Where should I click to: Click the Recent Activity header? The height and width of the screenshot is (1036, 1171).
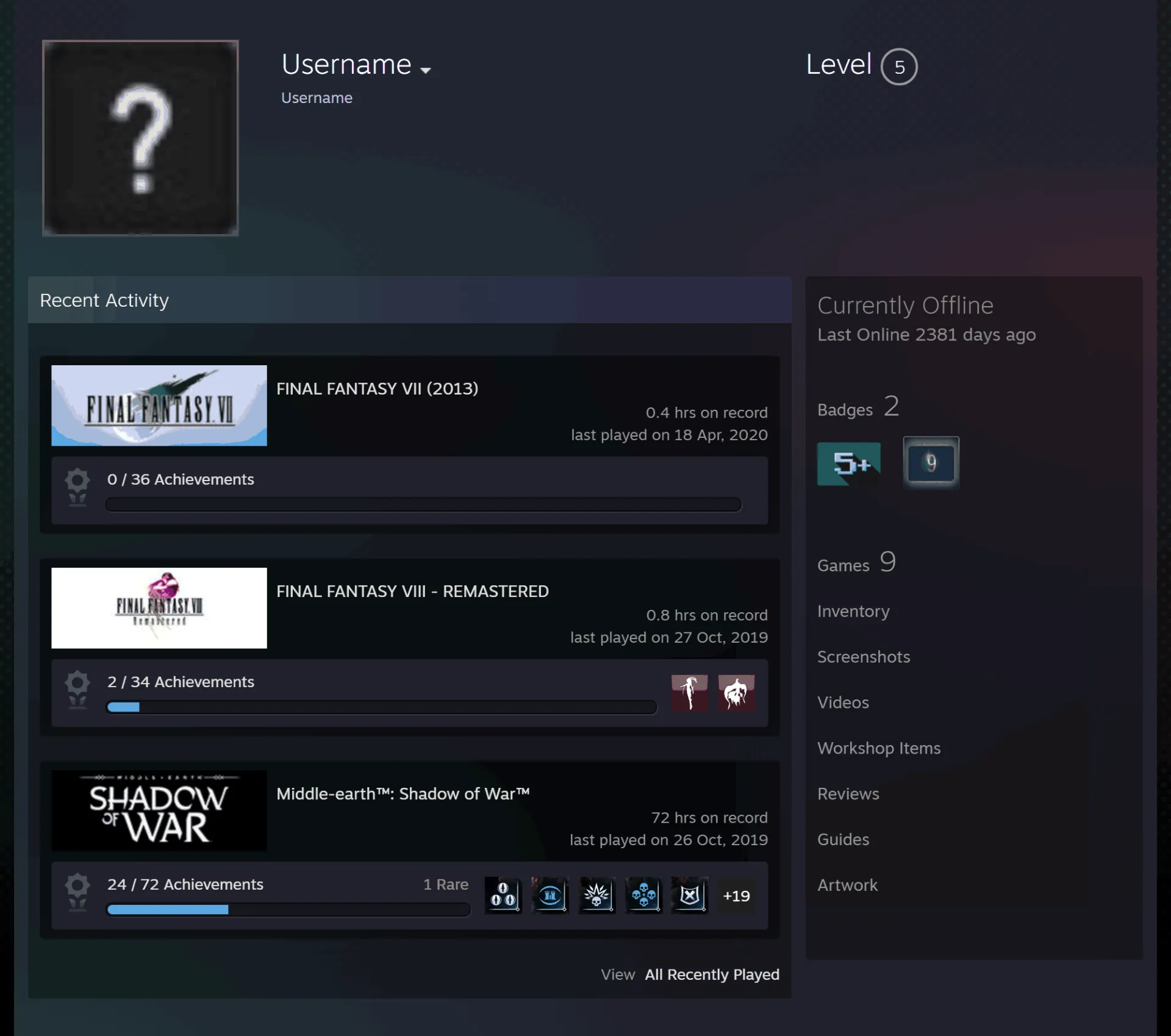[410, 300]
